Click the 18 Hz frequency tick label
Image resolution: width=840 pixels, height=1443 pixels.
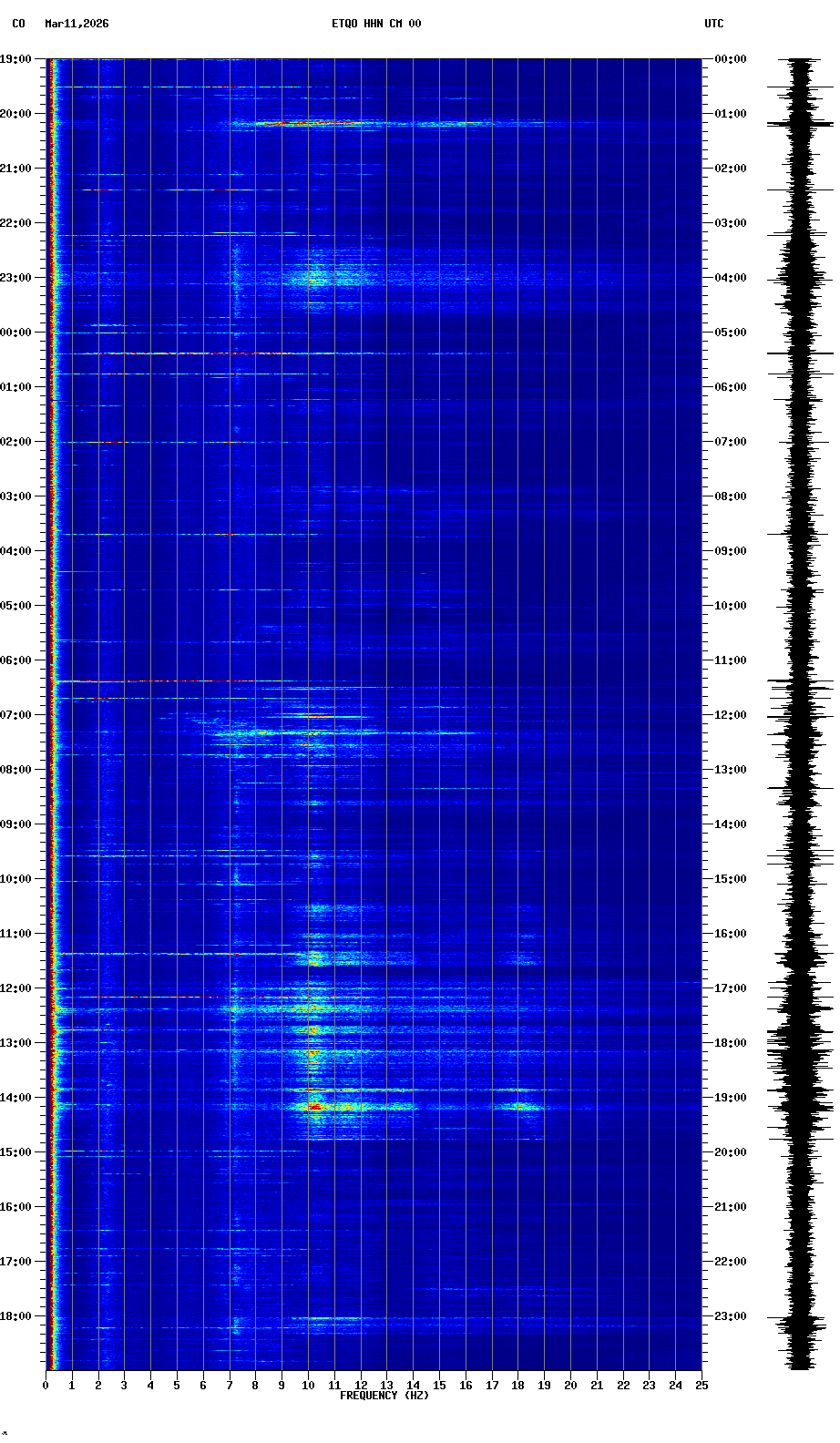tap(517, 1386)
